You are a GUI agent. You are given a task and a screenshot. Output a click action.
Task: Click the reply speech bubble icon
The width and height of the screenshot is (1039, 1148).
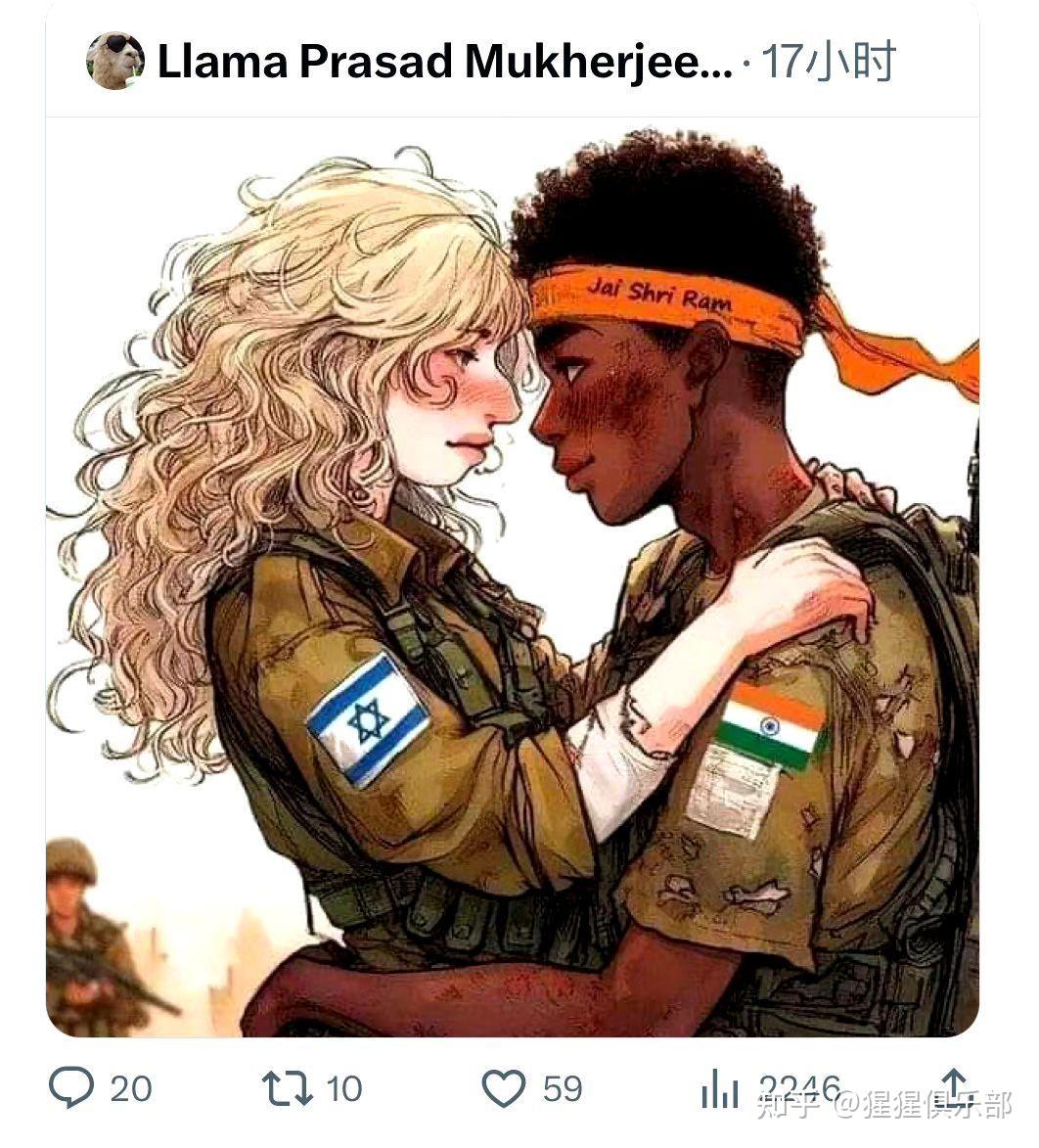pos(71,1086)
